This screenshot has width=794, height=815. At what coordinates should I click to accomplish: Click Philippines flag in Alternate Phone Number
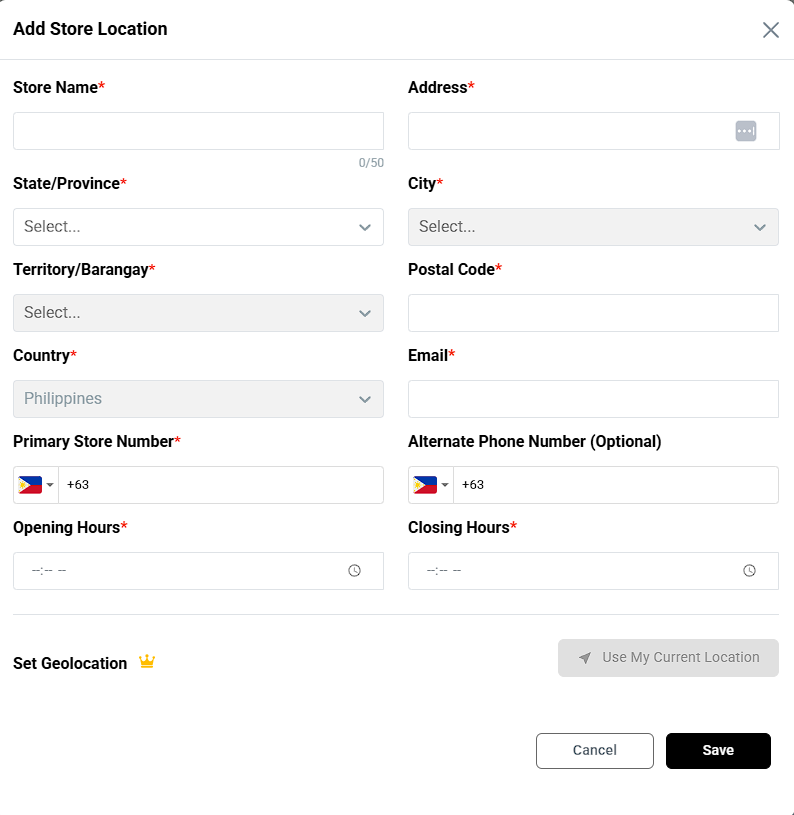click(426, 485)
